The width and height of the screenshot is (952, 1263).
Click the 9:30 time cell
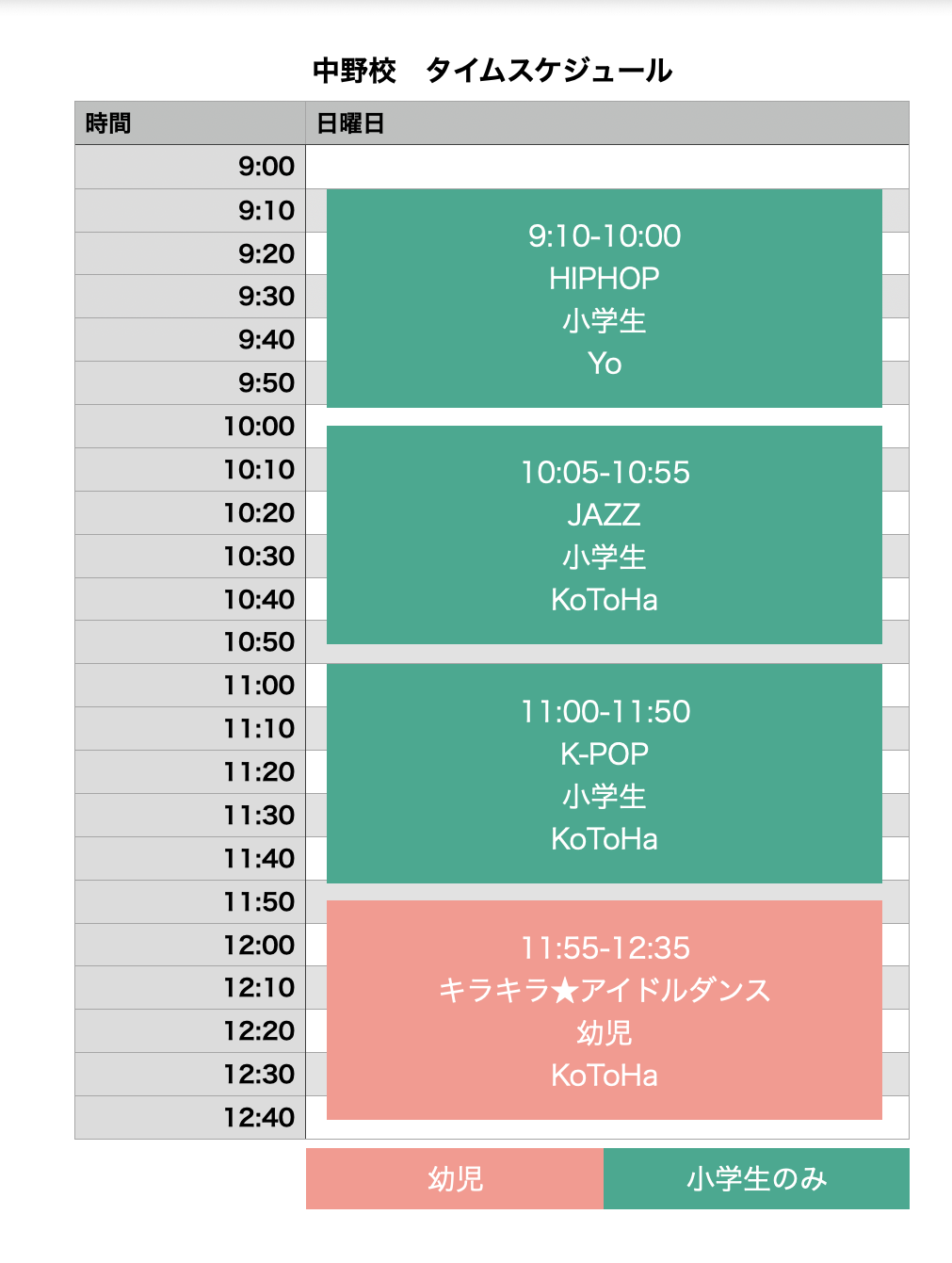click(x=266, y=297)
